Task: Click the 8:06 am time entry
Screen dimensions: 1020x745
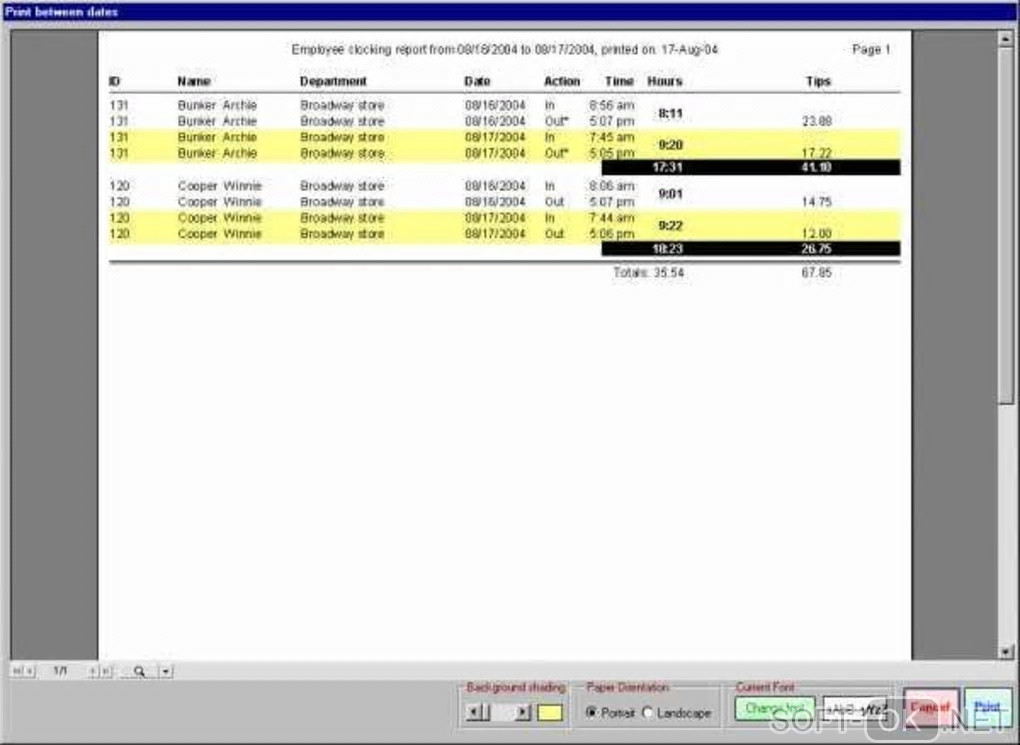Action: 611,186
